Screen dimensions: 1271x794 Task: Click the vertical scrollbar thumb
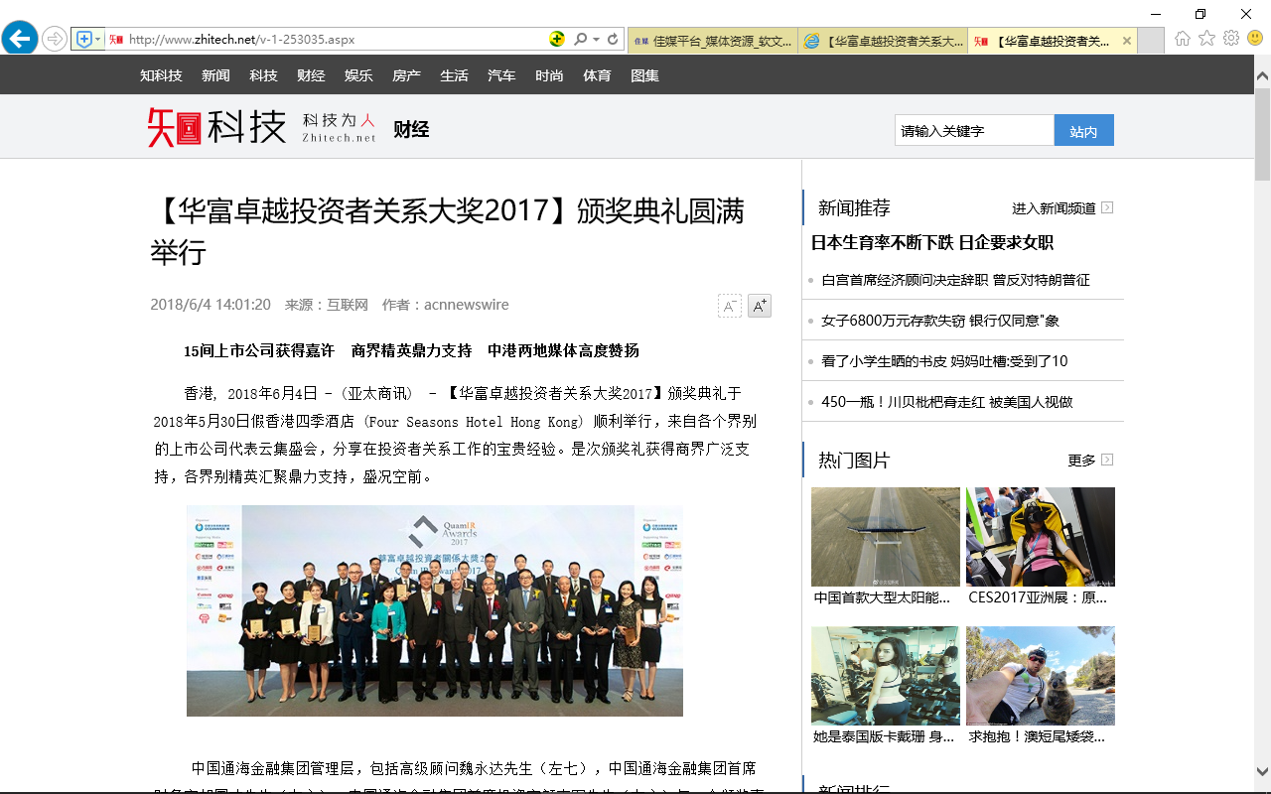pos(1262,132)
